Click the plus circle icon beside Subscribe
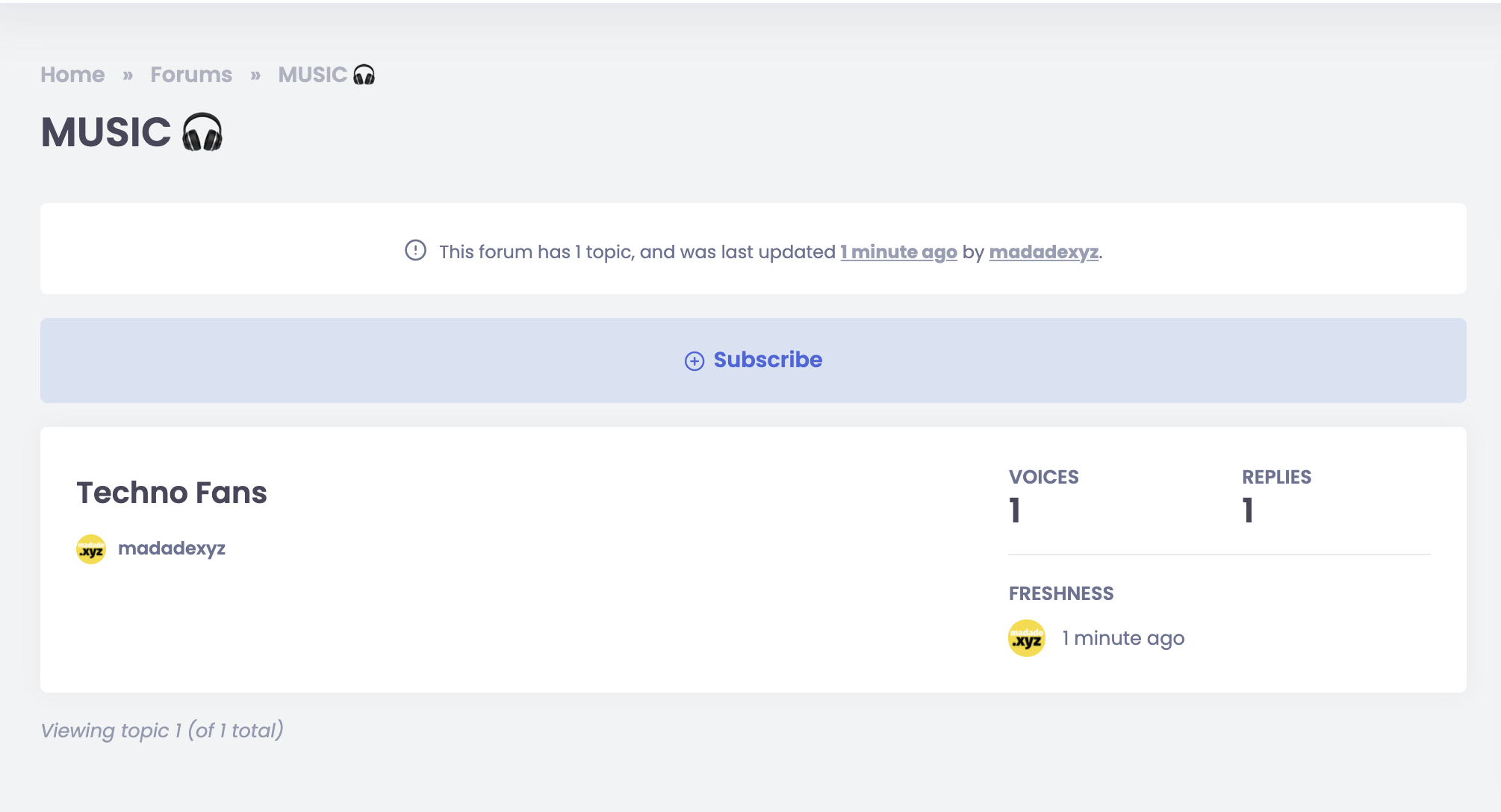 [x=694, y=361]
